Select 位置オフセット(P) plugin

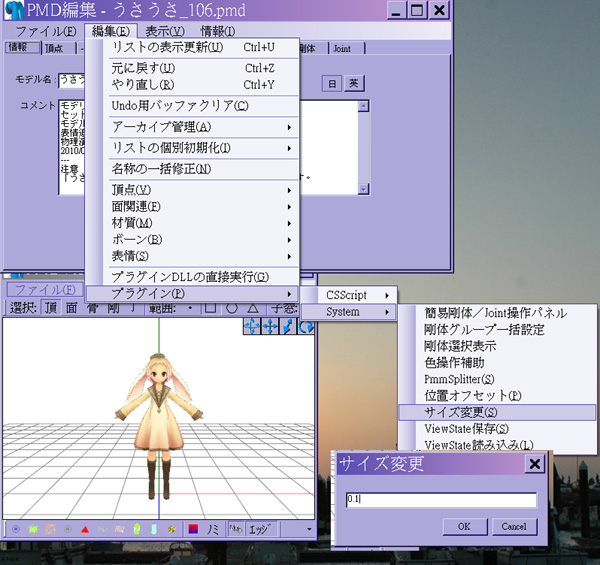(497, 396)
